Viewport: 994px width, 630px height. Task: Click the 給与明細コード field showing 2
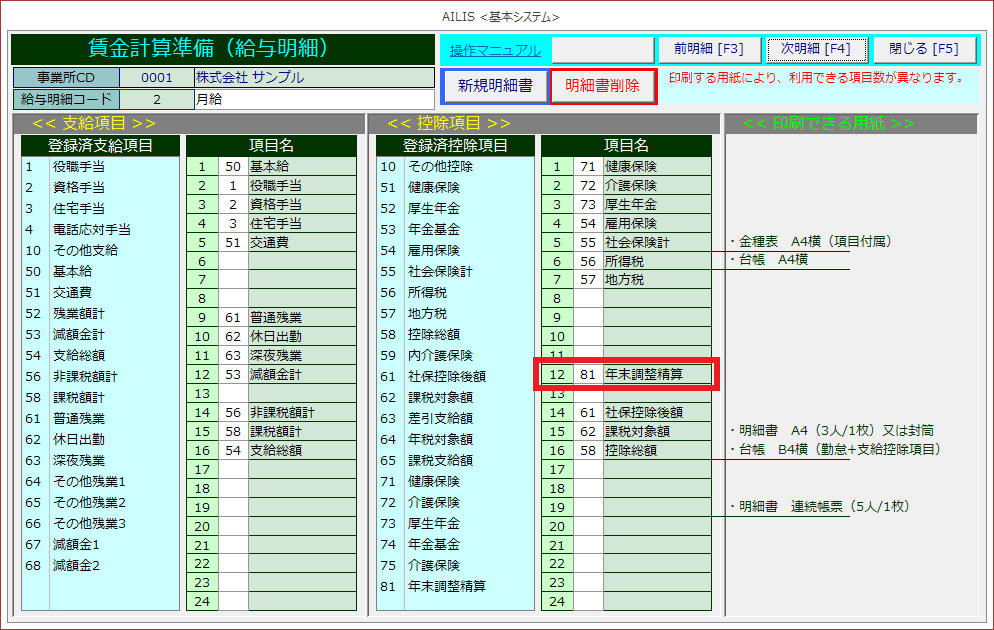(157, 99)
